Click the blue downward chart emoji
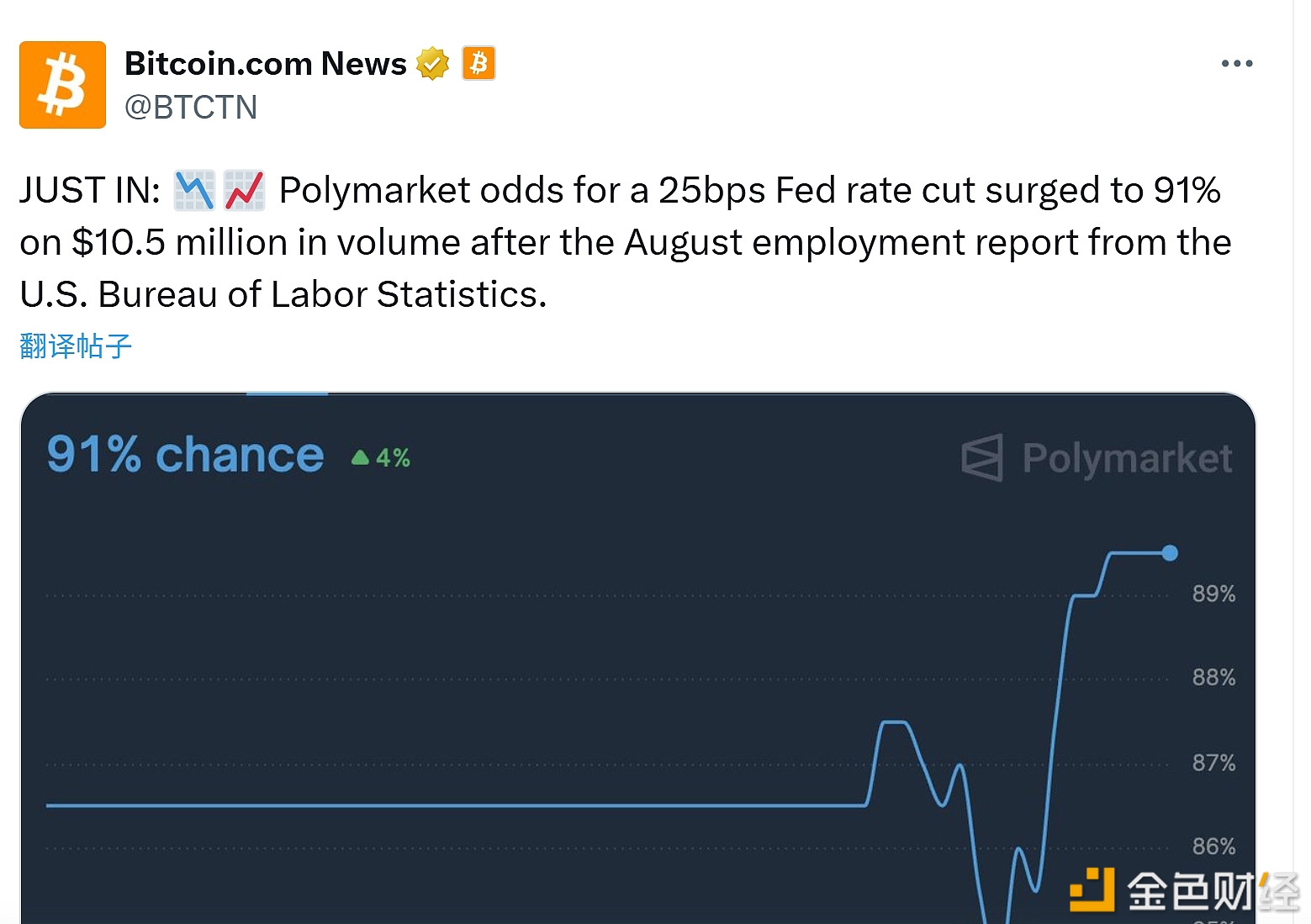 [194, 190]
